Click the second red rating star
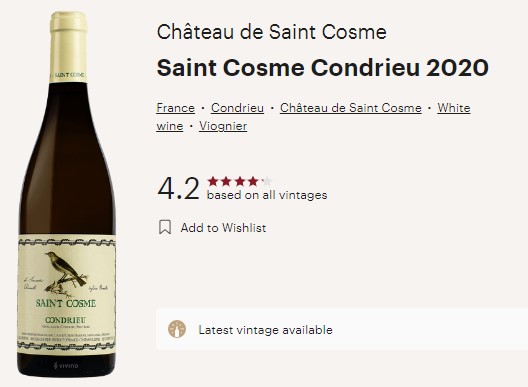Viewport: 528px width, 387px height. (x=226, y=182)
